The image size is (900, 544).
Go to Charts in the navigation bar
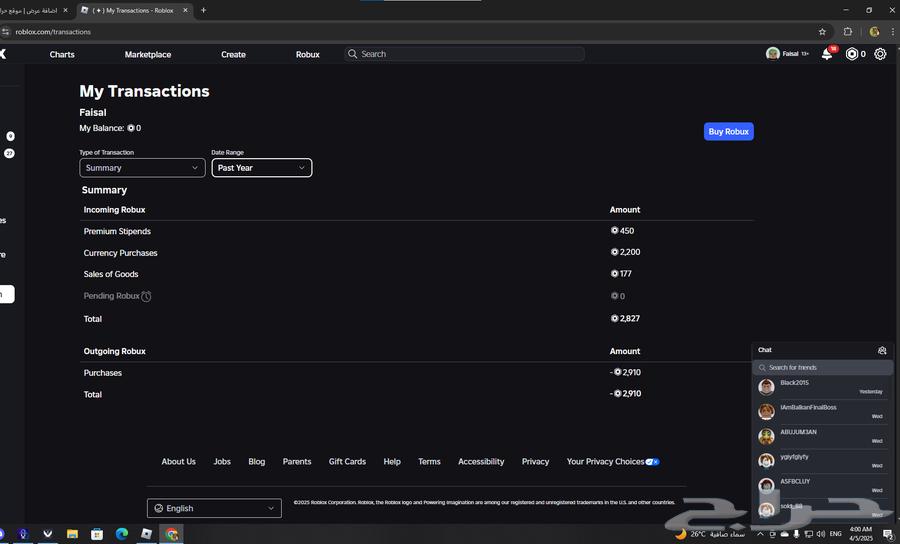(62, 55)
